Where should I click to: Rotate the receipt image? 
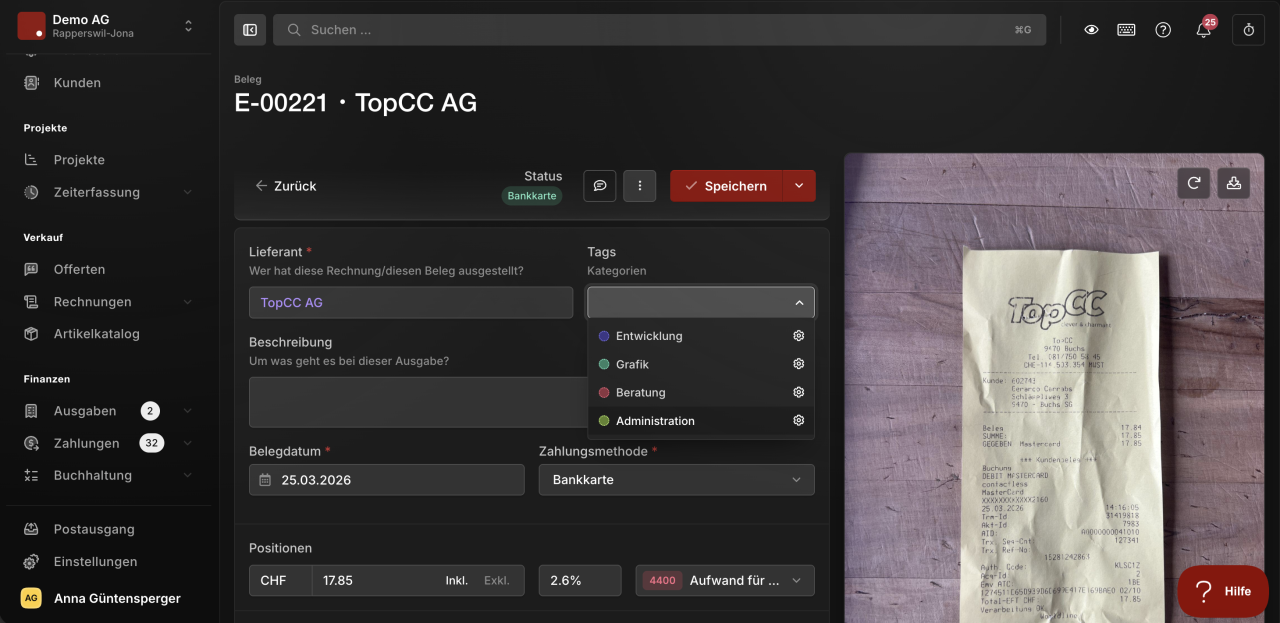1194,183
